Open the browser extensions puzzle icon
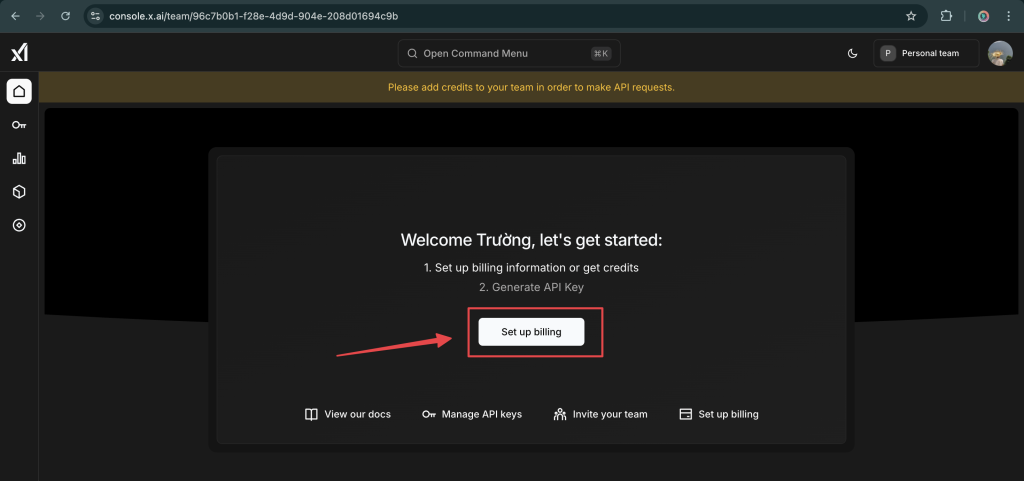The width and height of the screenshot is (1024, 481). (x=946, y=16)
